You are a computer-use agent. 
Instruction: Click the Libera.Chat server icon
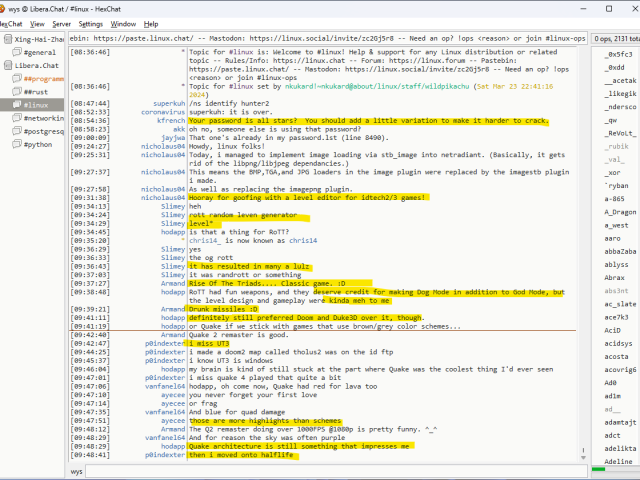click(x=10, y=64)
